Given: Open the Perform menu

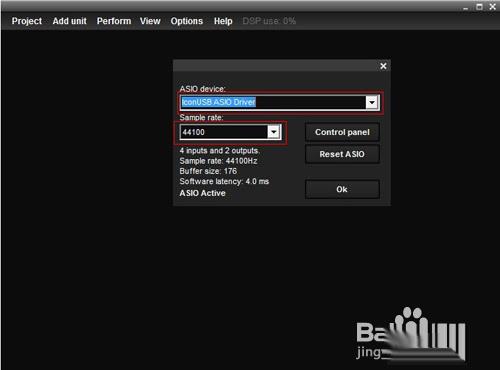Looking at the screenshot, I should 114,21.
